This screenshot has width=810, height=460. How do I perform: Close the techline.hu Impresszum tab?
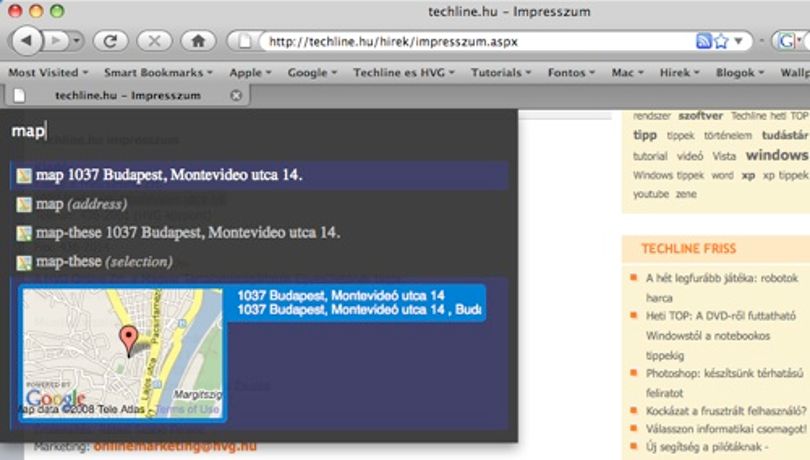(x=236, y=95)
